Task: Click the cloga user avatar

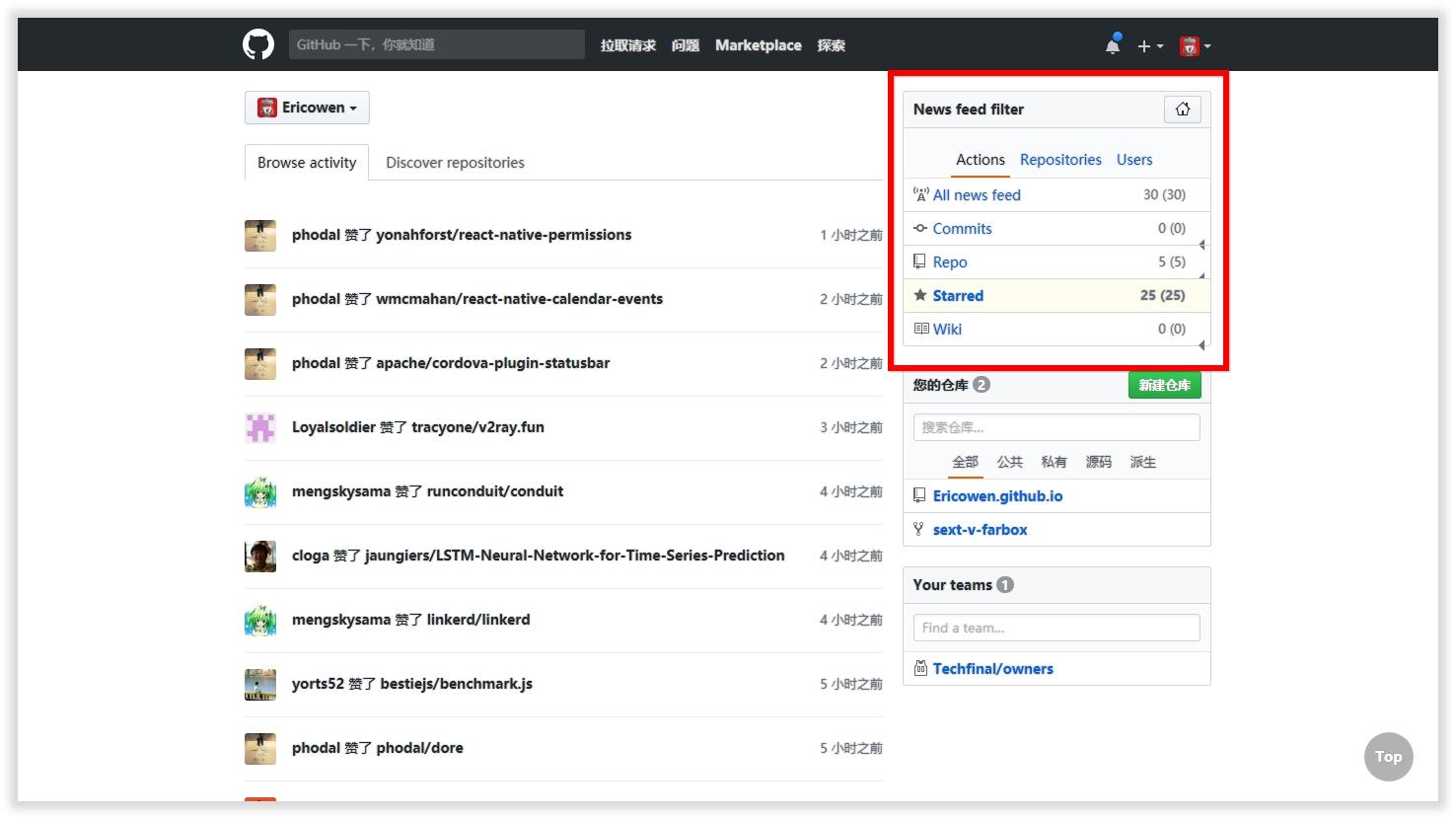Action: [x=260, y=556]
